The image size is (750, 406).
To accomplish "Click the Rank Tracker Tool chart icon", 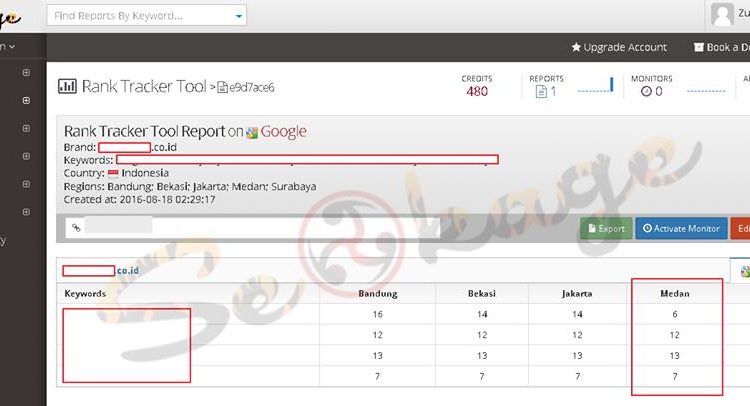I will point(67,87).
